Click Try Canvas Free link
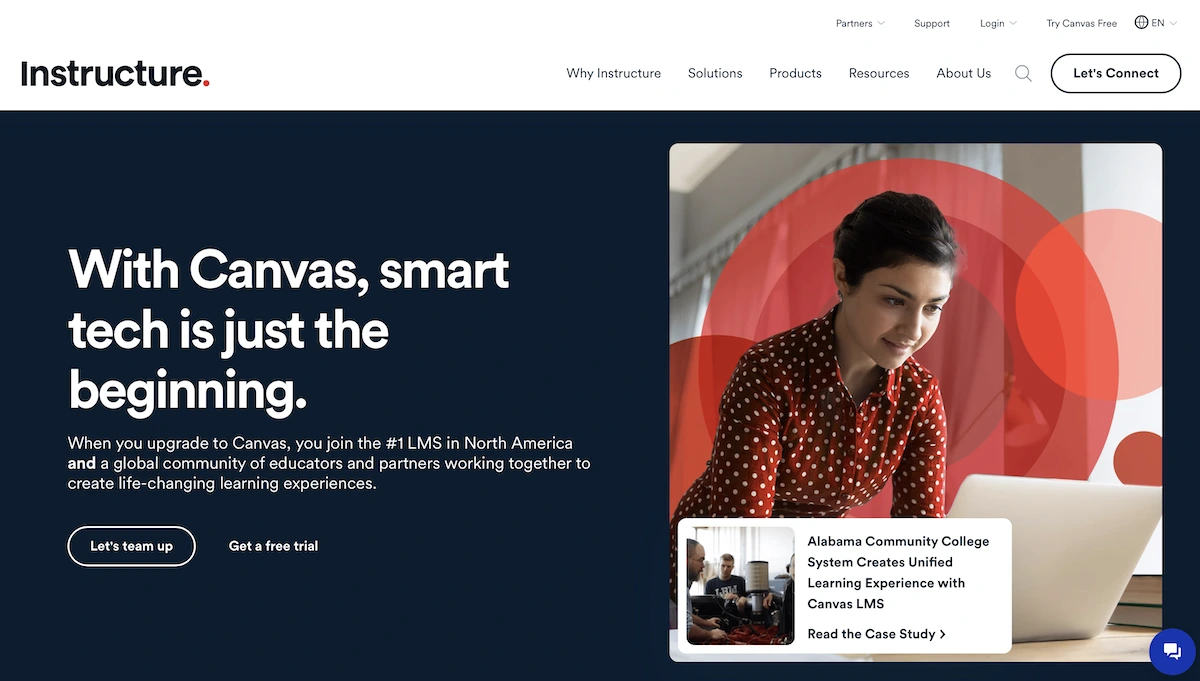This screenshot has width=1200, height=681. pos(1081,23)
